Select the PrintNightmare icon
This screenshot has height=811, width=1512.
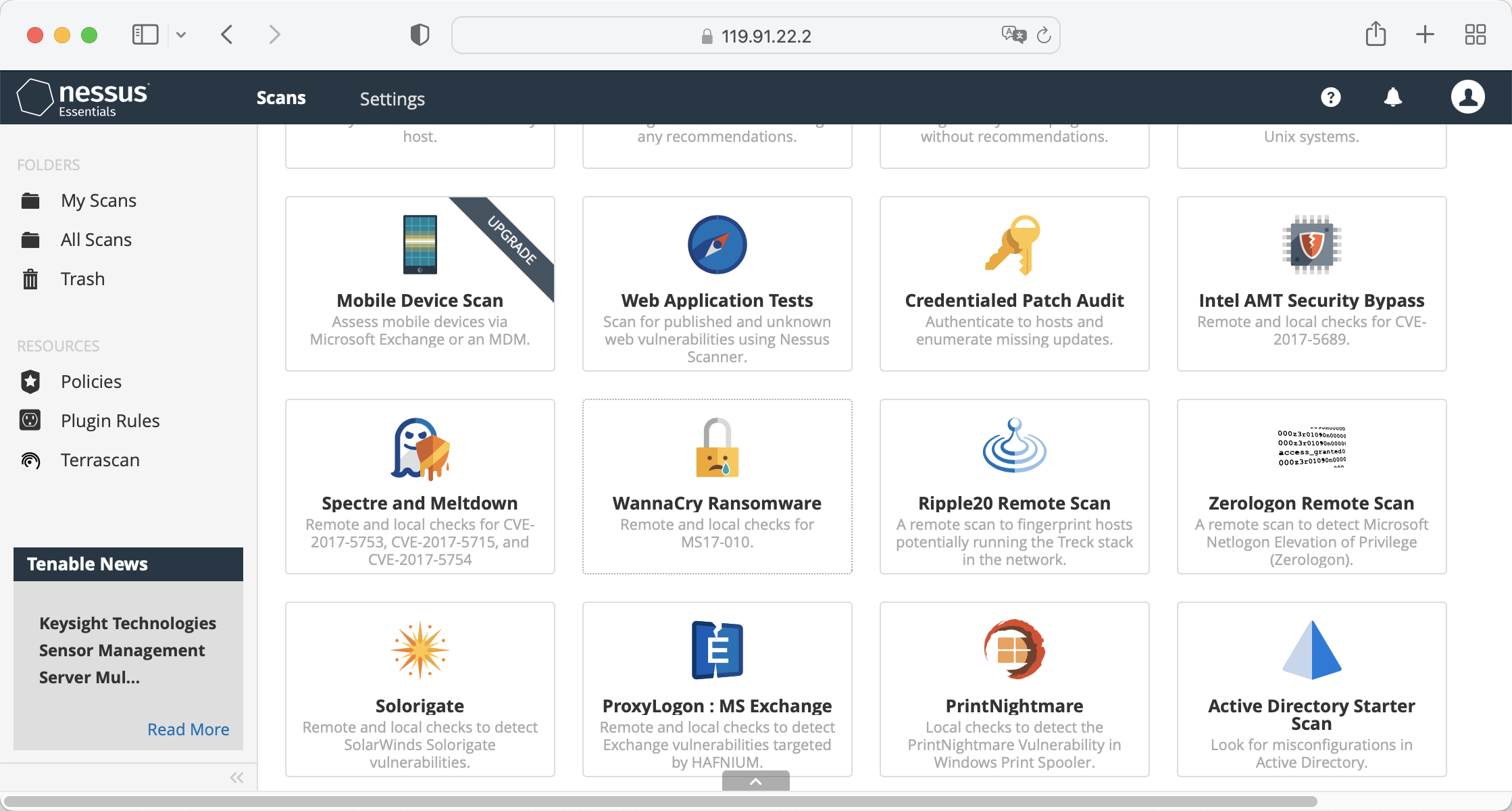[x=1014, y=649]
